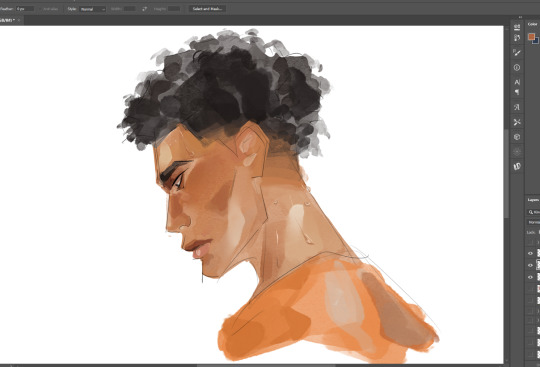Click the Width input field
Image resolution: width=540 pixels, height=367 pixels.
[x=129, y=9]
